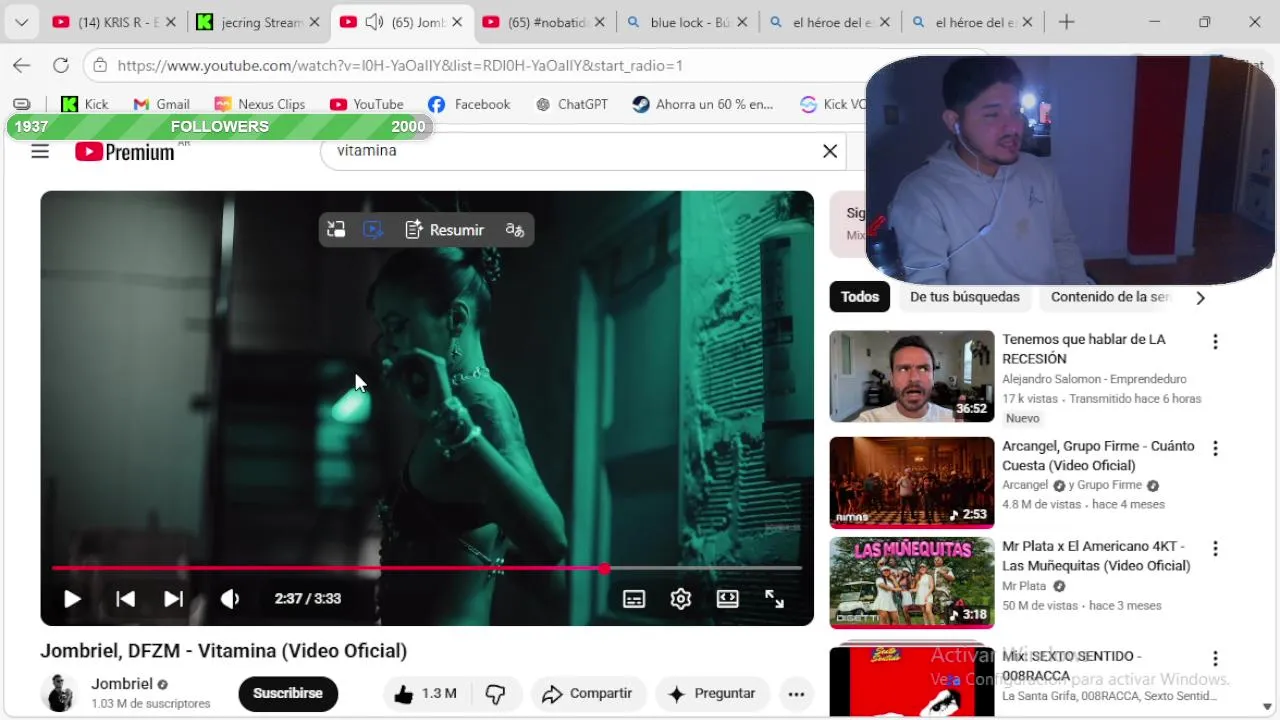Open Mr Plata x El Americano 4KT title
This screenshot has height=720, width=1280.
point(1096,556)
